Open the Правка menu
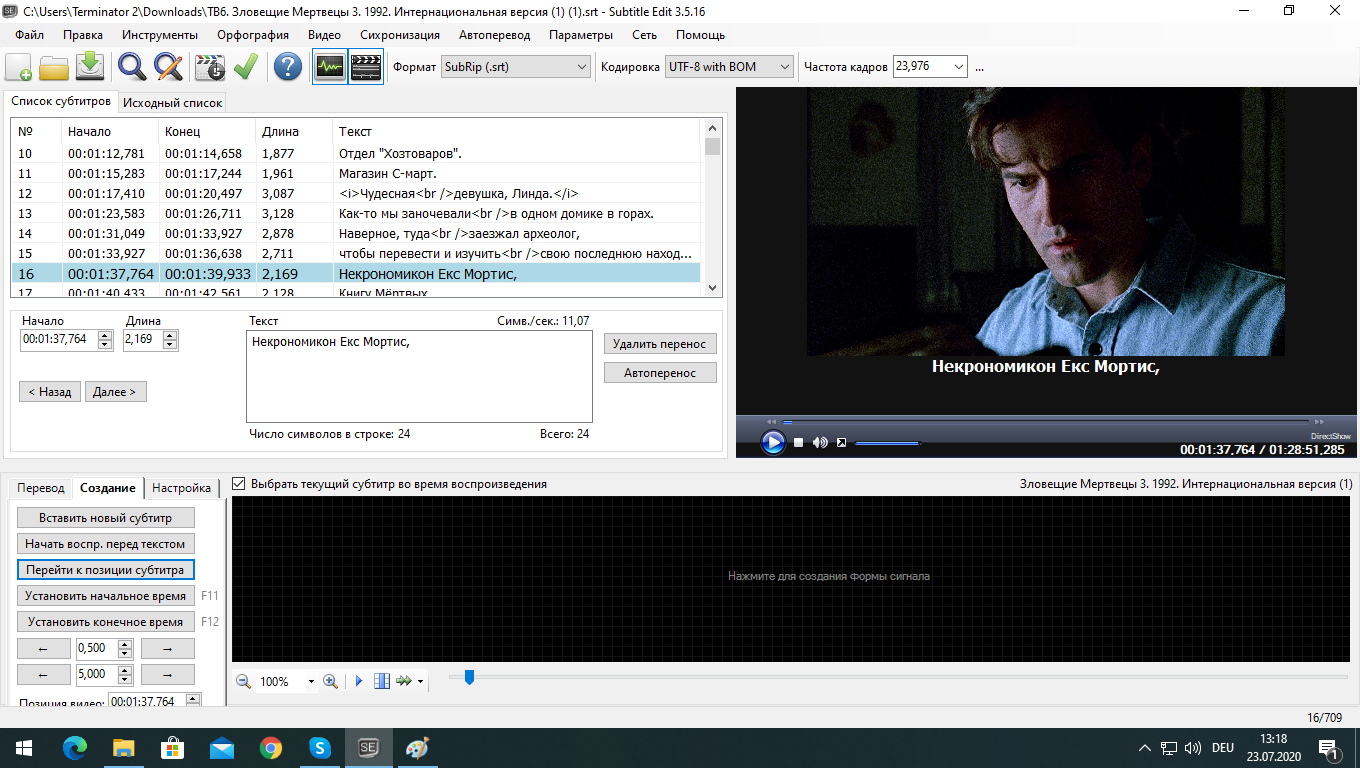The image size is (1360, 768). 83,35
